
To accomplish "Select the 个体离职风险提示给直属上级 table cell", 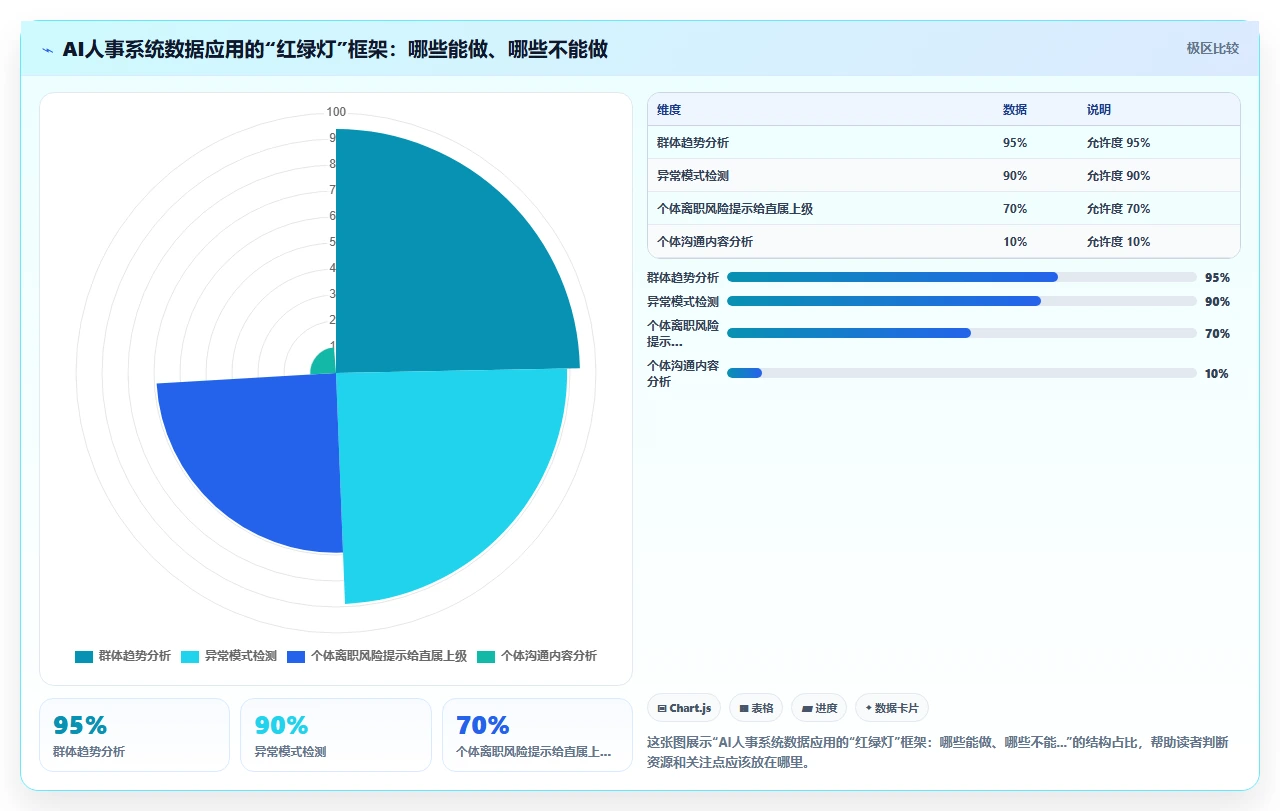I will pyautogui.click(x=735, y=209).
